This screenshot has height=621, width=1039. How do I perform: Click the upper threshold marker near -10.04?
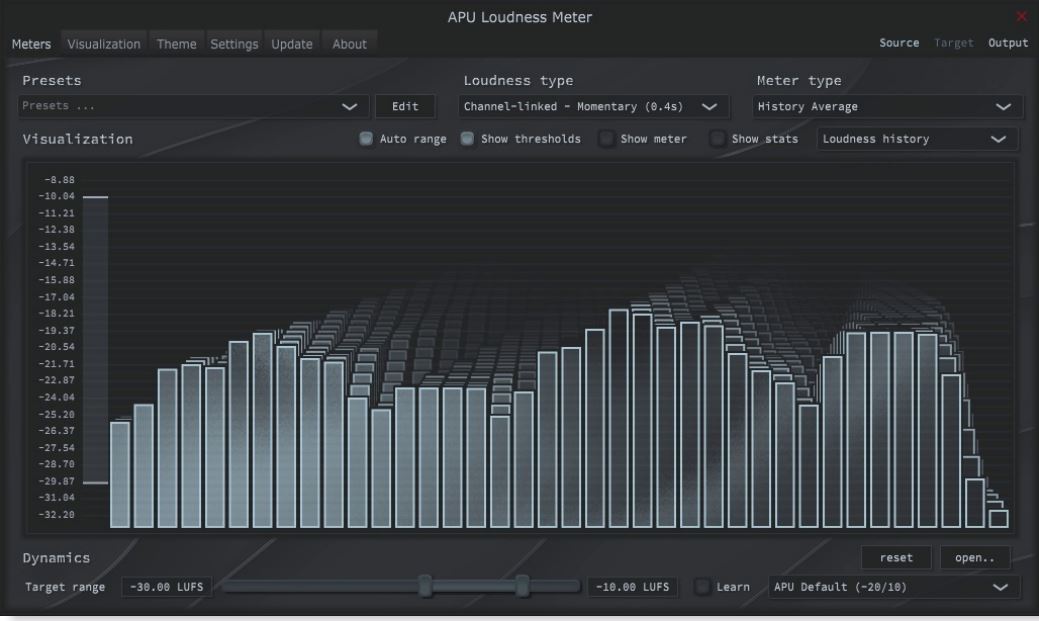pos(95,197)
